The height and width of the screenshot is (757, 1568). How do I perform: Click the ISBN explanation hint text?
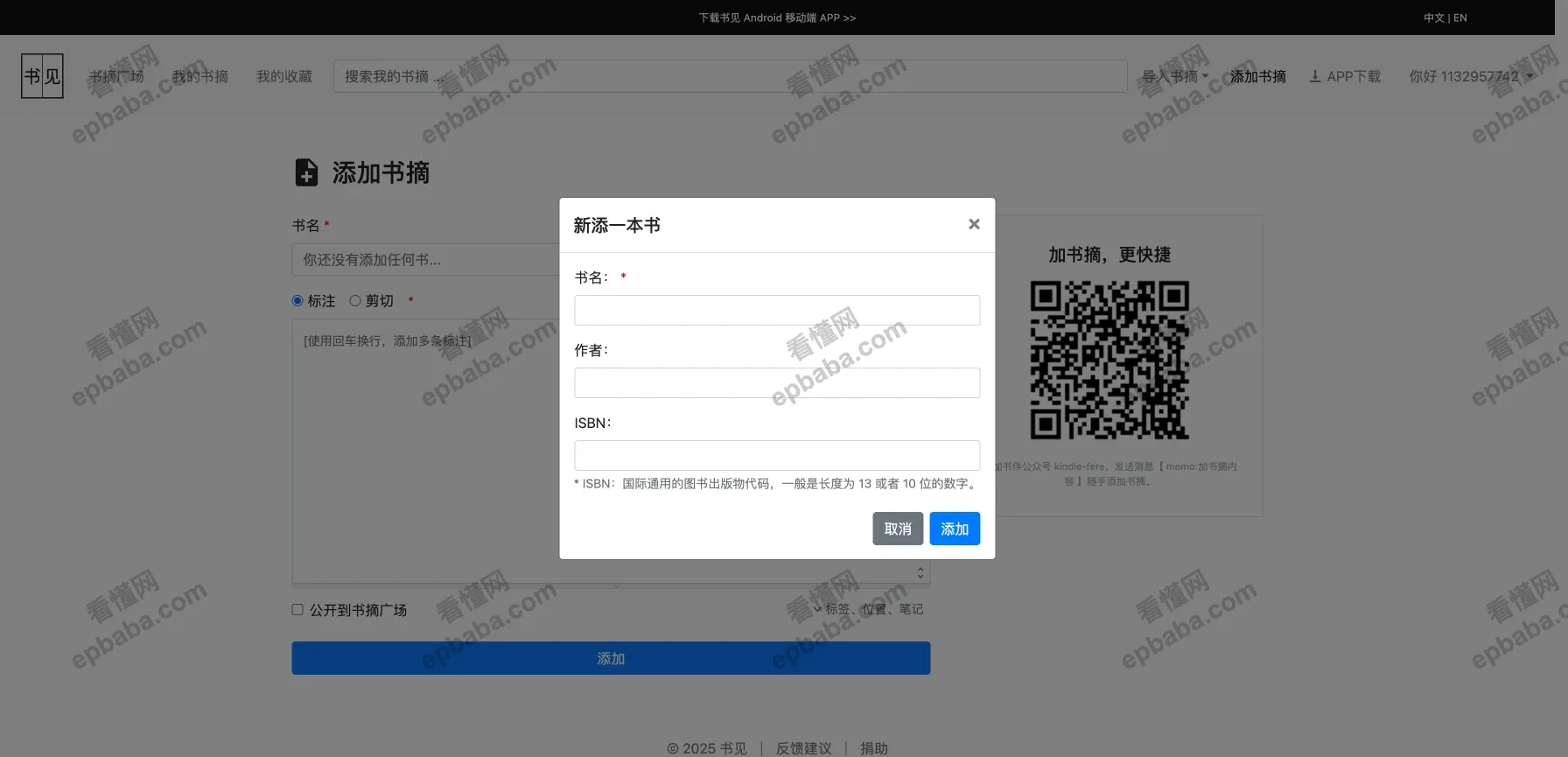pos(777,483)
